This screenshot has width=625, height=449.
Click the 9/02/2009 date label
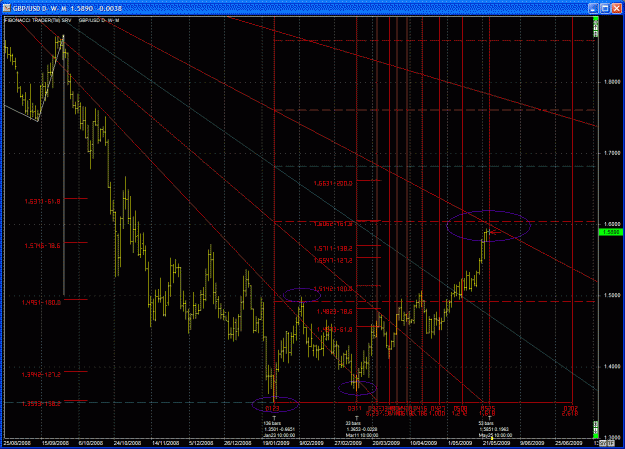[x=311, y=443]
